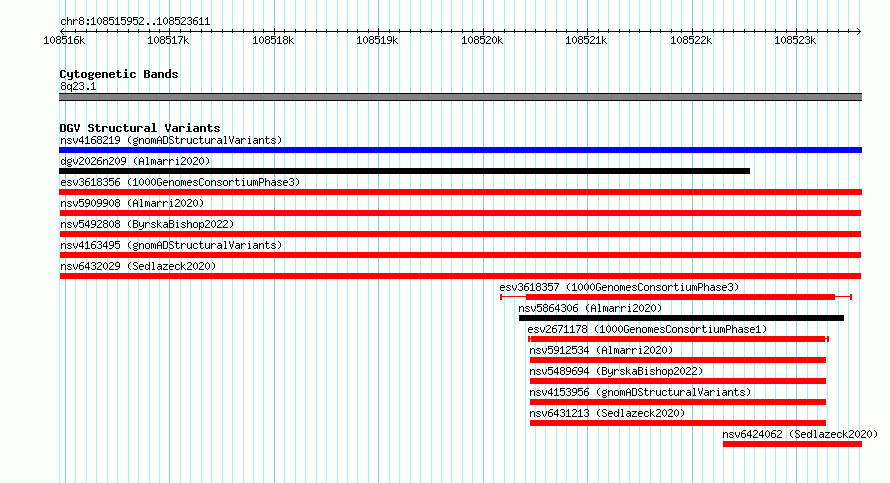Viewport: 890px width, 483px height.
Task: Open variant label esv3618356 (1000GenomesConsortiumPhase3)
Action: pyautogui.click(x=180, y=182)
